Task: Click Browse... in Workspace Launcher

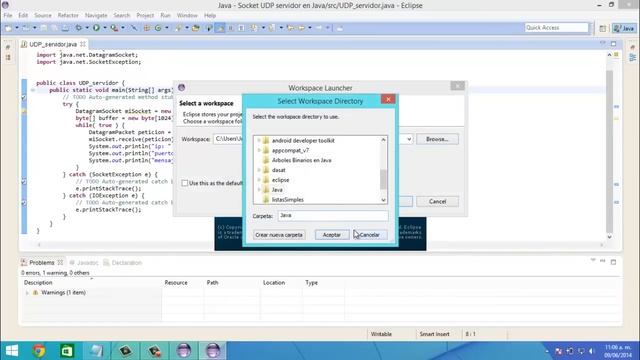Action: tap(437, 139)
